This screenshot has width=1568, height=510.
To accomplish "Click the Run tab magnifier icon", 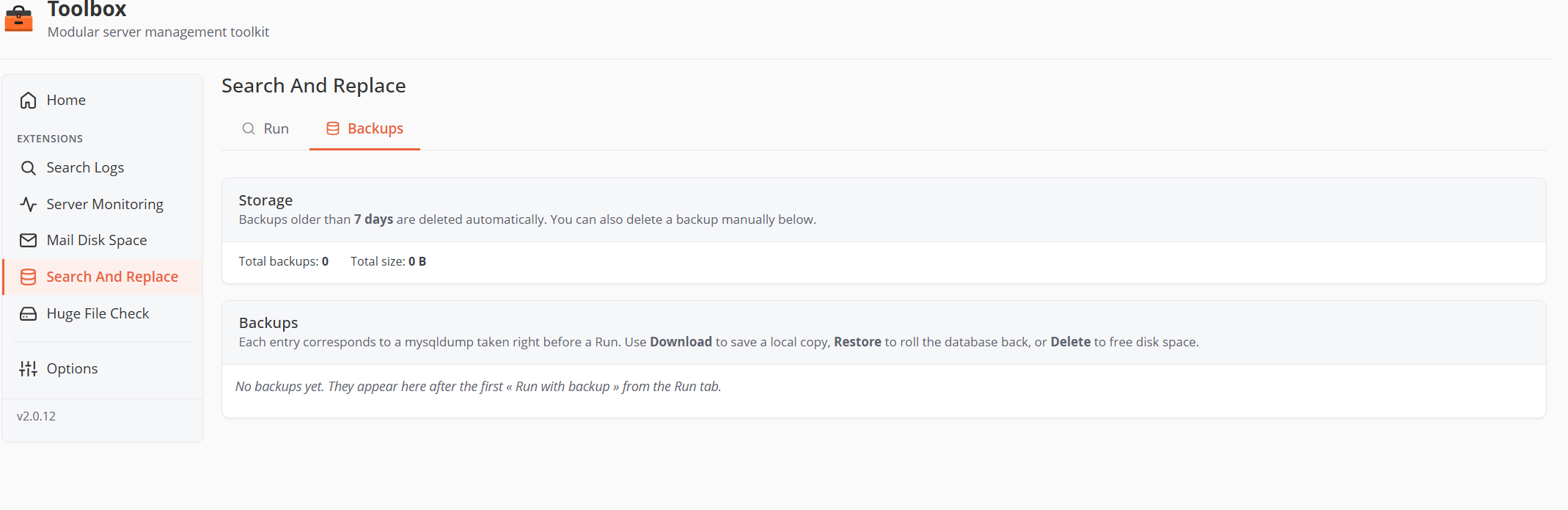I will point(249,128).
